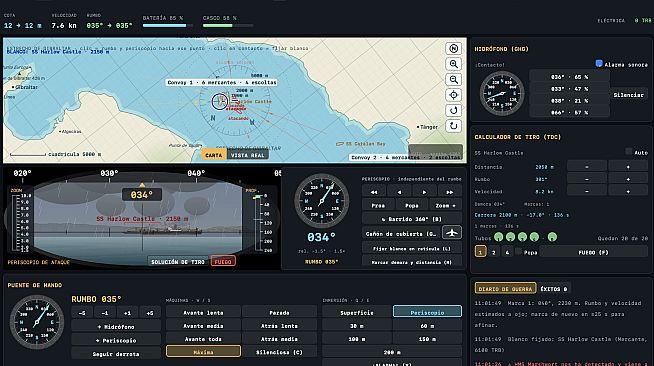The width and height of the screenshot is (654, 366).
Task: Switch the map to VISTA REAL view
Action: (x=248, y=155)
